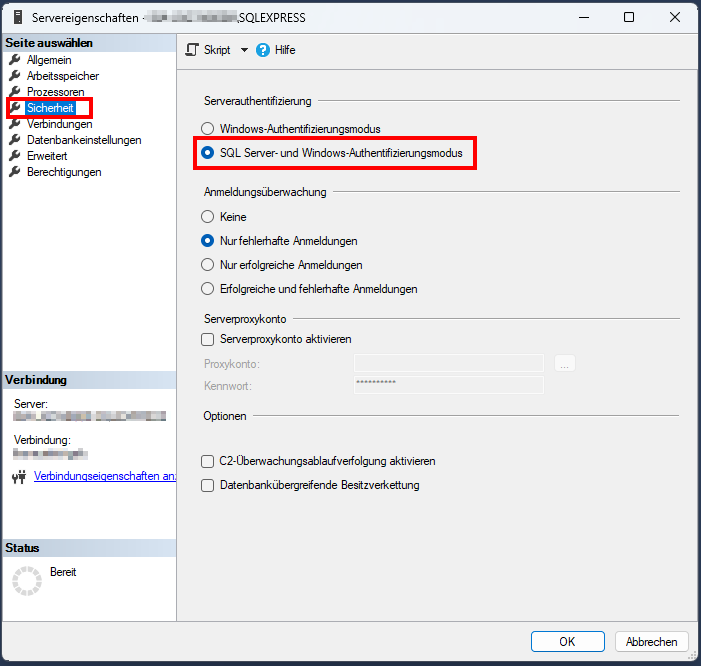Close the Servereigenschaften dialog
The image size is (701, 666).
[x=675, y=17]
